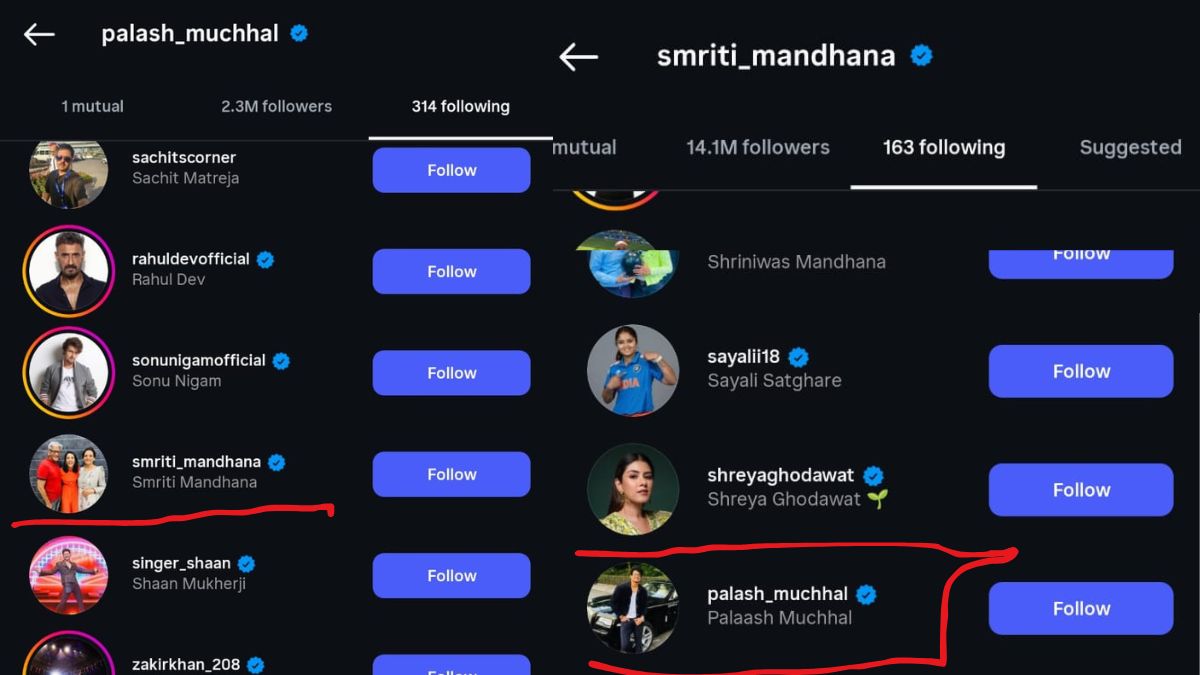Screen dimensions: 1200x675
Task: Click the blue tick beside singer_shaan
Action: coord(246,562)
